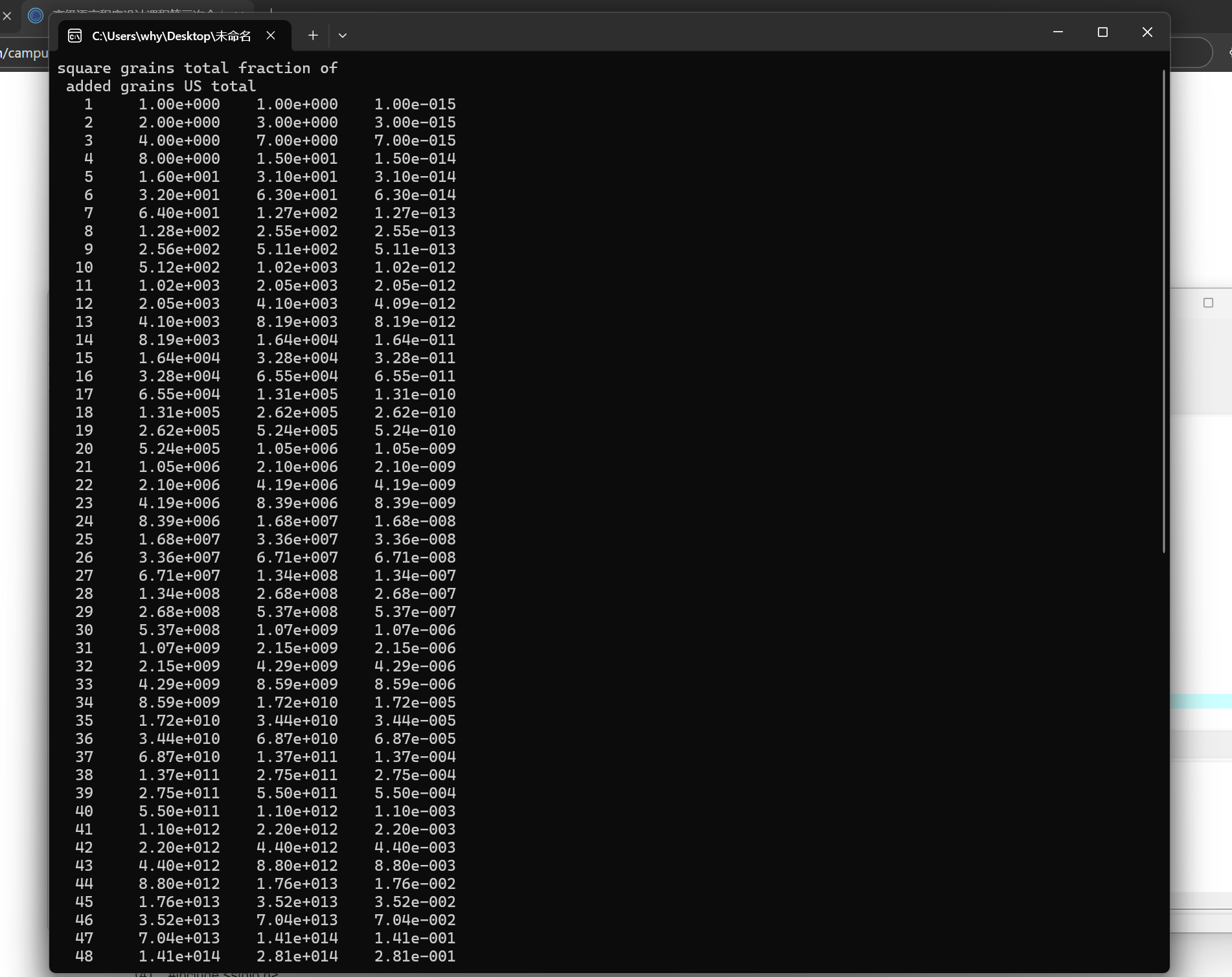Click value 6.87e+010 in row 36
Viewport: 1232px width, 977px height.
click(x=297, y=739)
